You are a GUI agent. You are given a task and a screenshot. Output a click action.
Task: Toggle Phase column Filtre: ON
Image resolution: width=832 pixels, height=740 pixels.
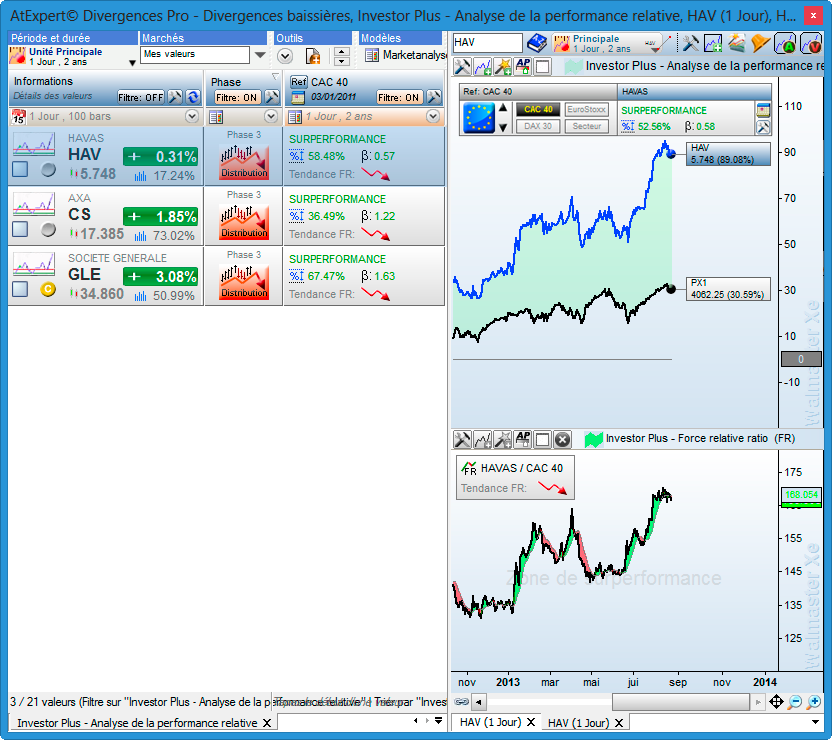tap(236, 98)
